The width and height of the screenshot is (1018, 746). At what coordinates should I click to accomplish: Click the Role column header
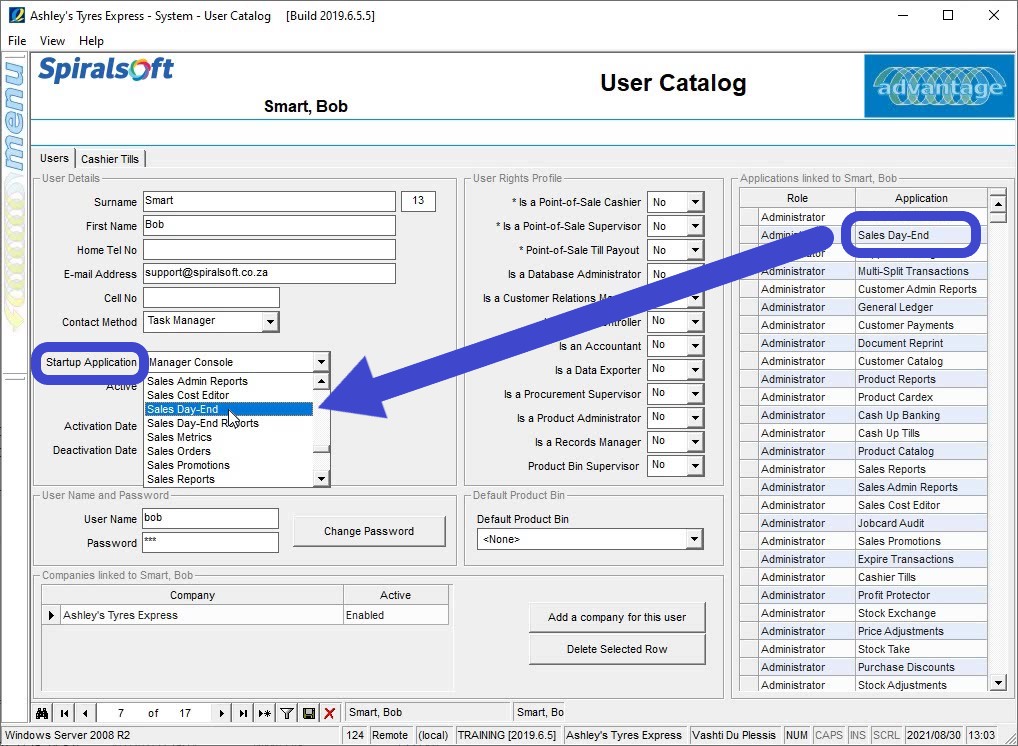tap(797, 198)
